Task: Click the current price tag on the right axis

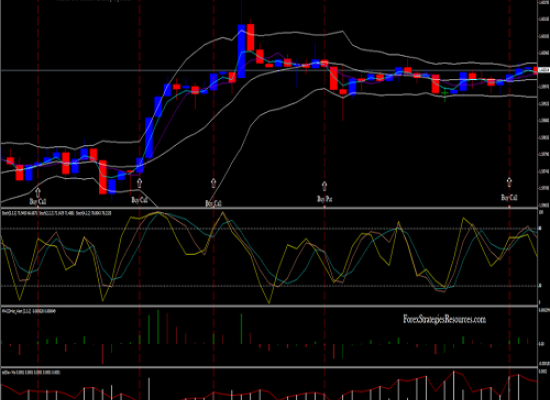Action: pos(544,71)
